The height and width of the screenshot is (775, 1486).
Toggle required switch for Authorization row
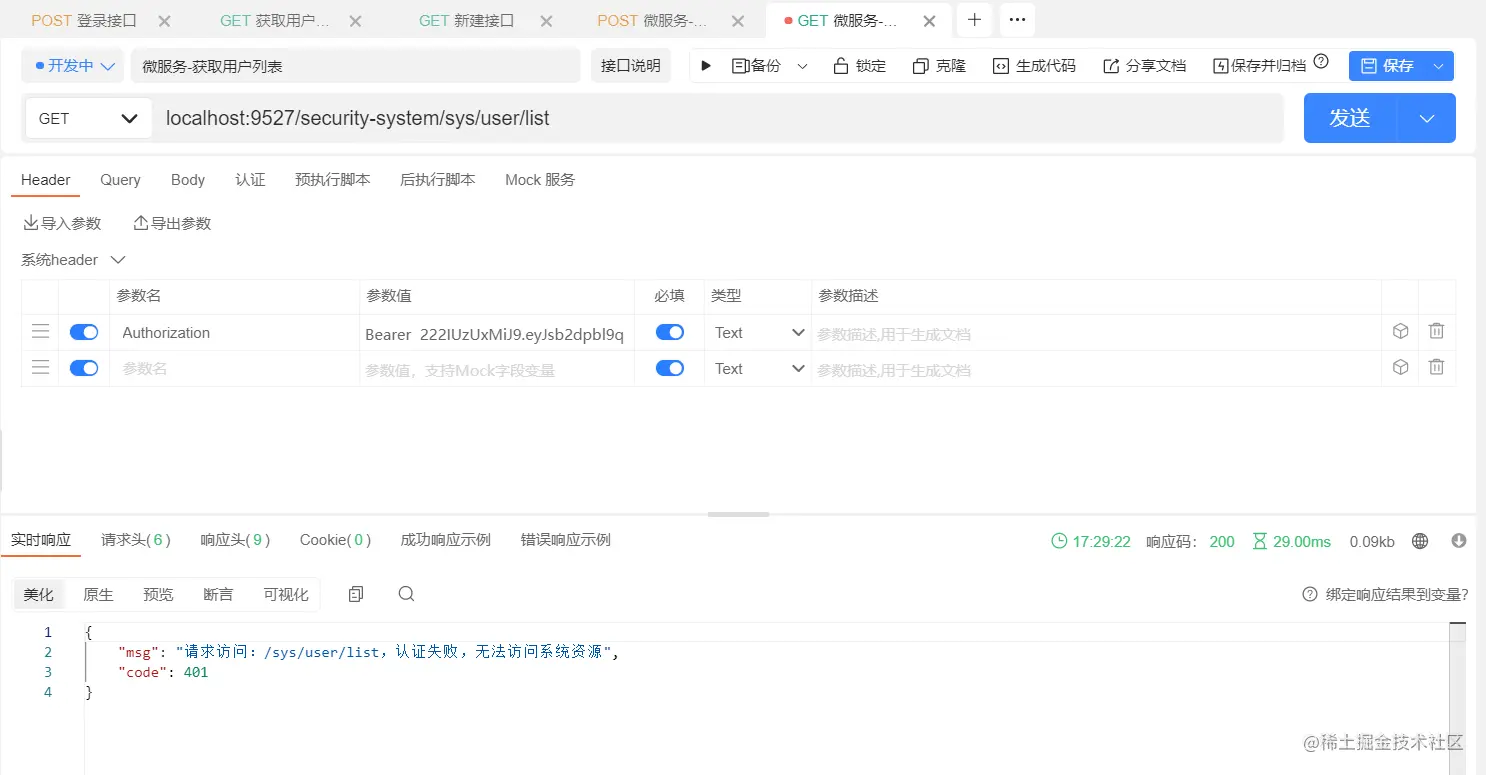670,332
